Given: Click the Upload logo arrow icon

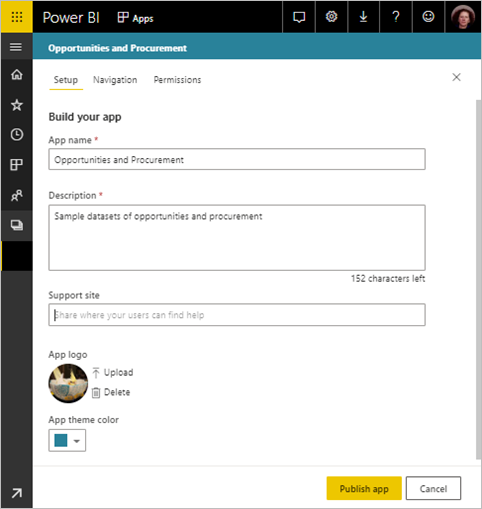Looking at the screenshot, I should click(96, 373).
